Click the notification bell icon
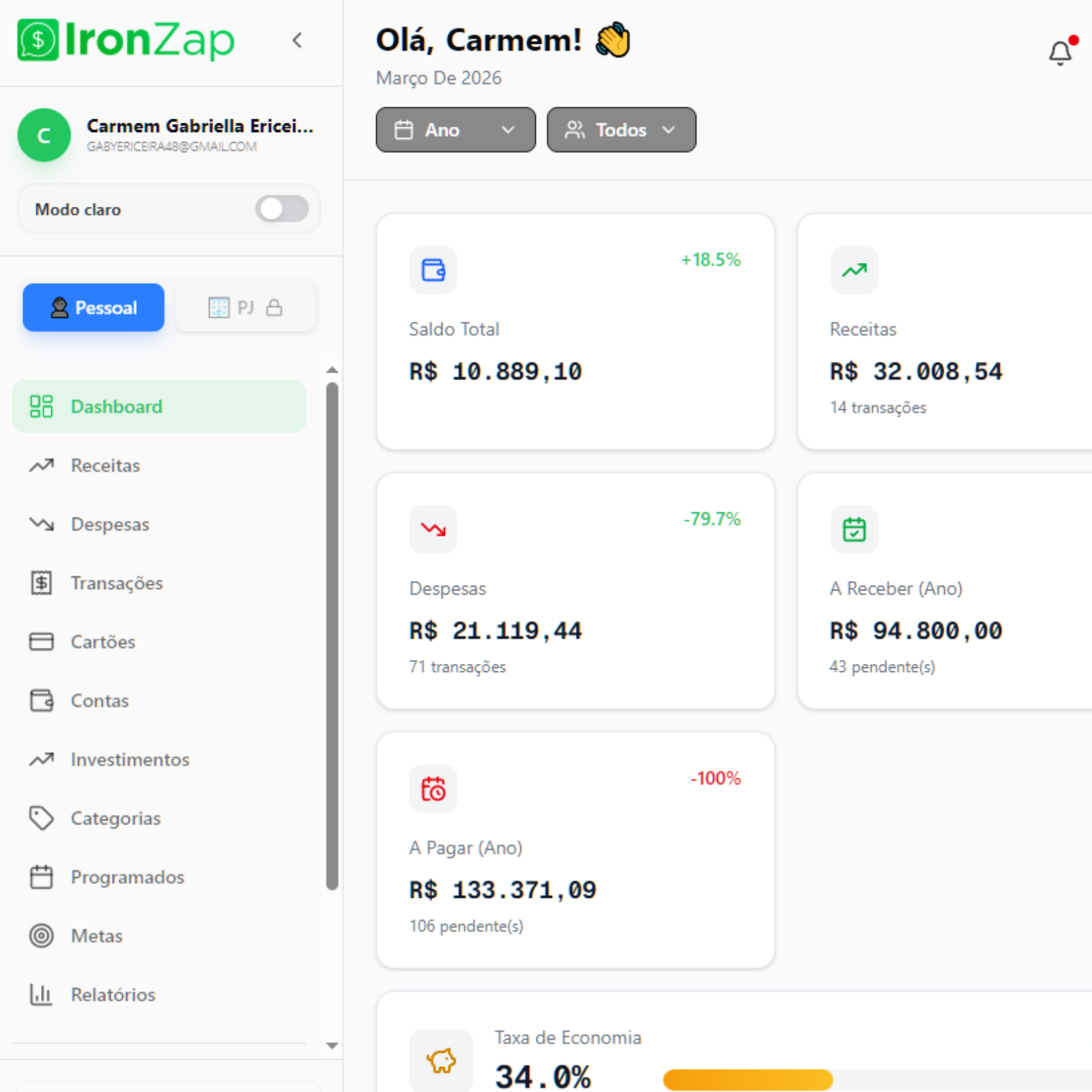 (1060, 53)
